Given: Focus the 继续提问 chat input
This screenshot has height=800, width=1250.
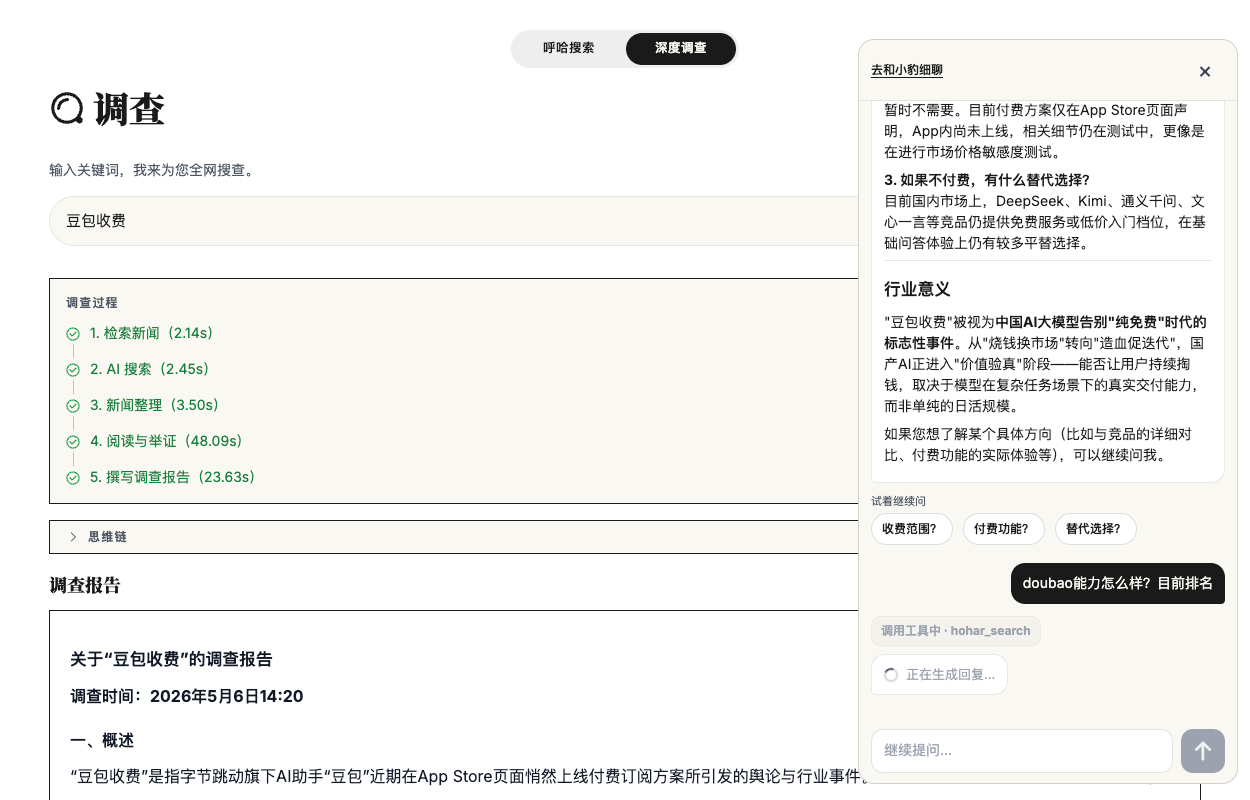Looking at the screenshot, I should tap(1021, 750).
